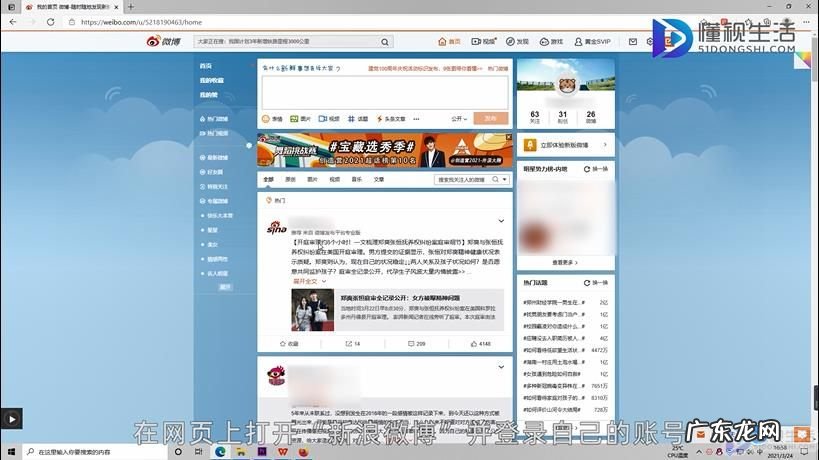Open 我的收藏 in left sidebar
The height and width of the screenshot is (460, 819).
212,80
